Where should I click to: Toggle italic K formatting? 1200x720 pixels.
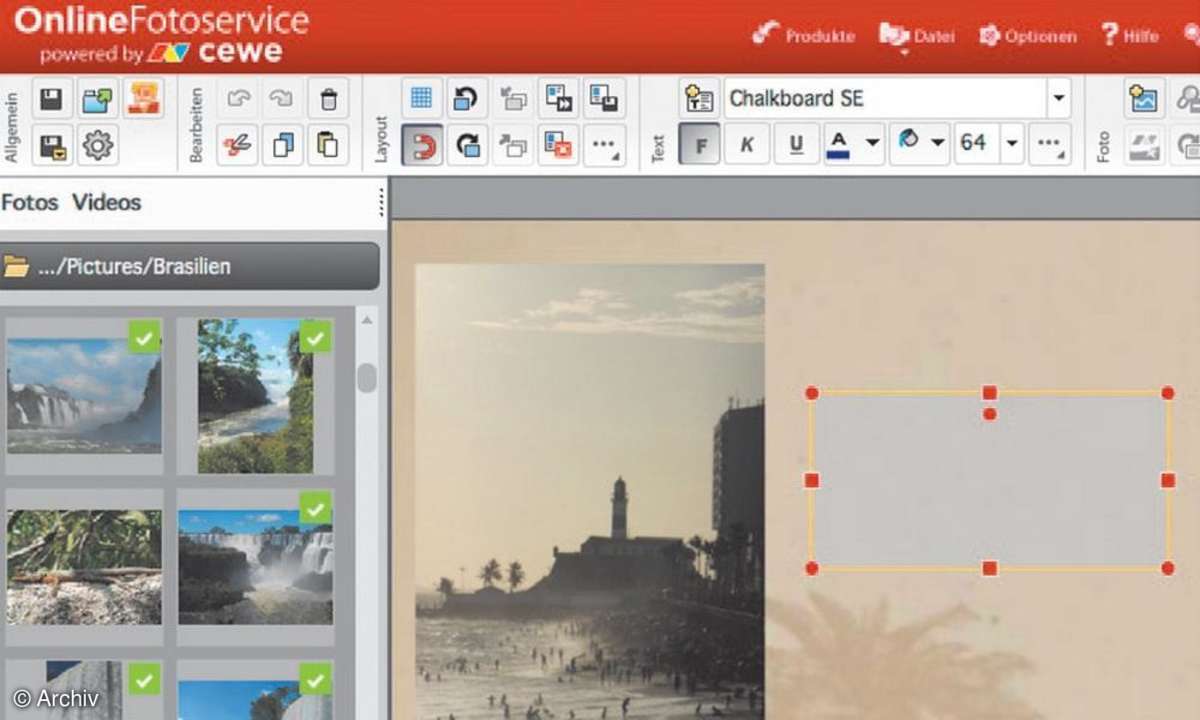[746, 145]
